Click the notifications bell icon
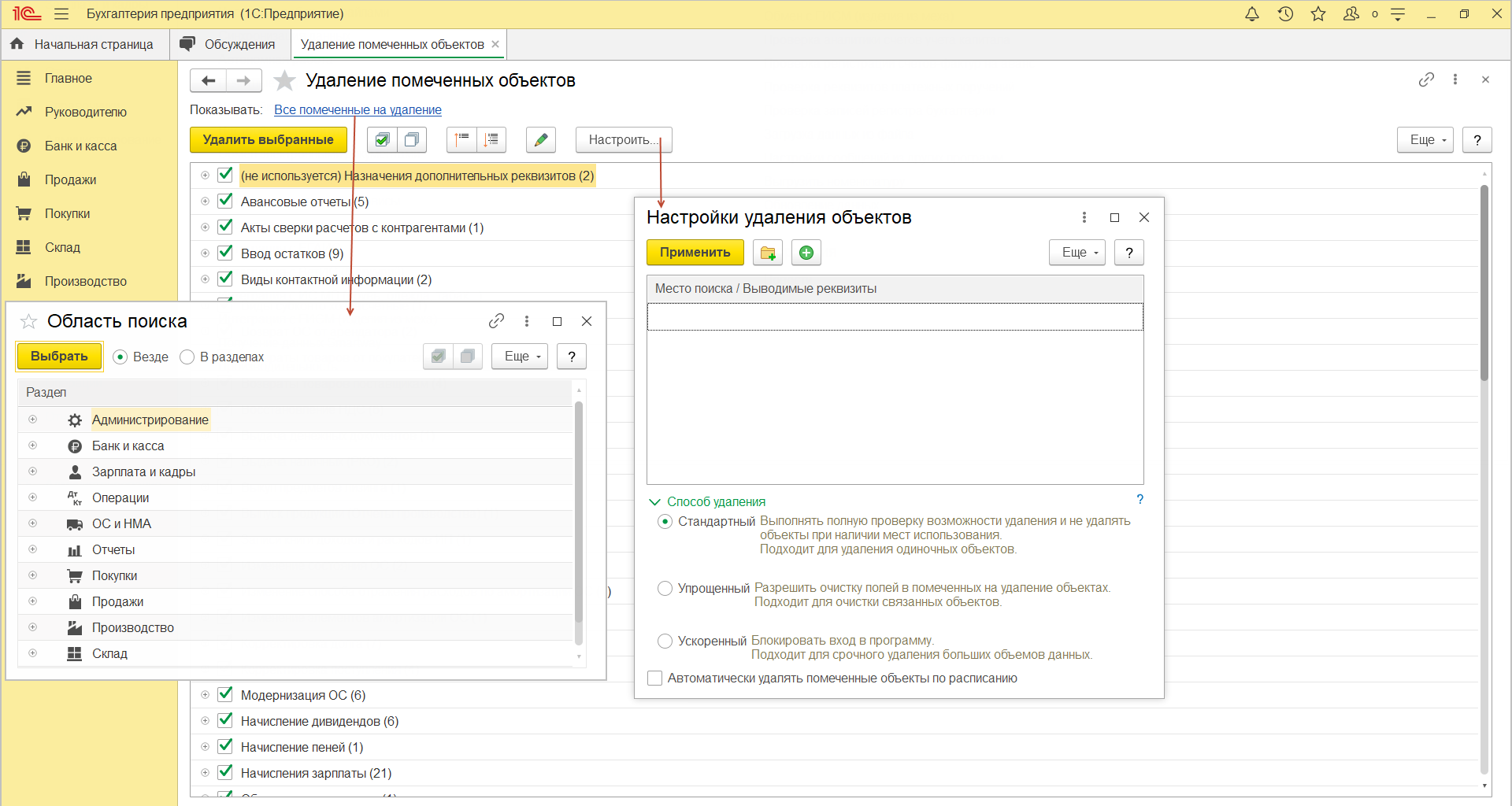1512x806 pixels. click(x=1251, y=14)
